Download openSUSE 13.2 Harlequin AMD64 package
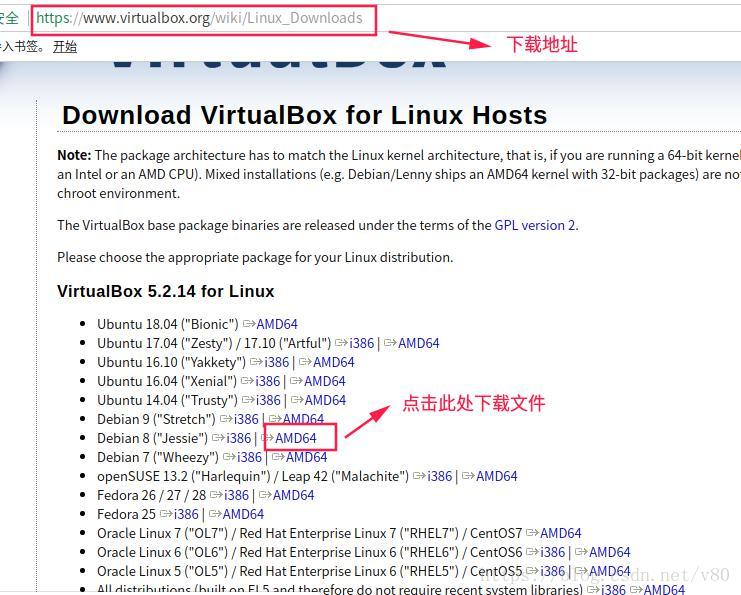 (497, 476)
